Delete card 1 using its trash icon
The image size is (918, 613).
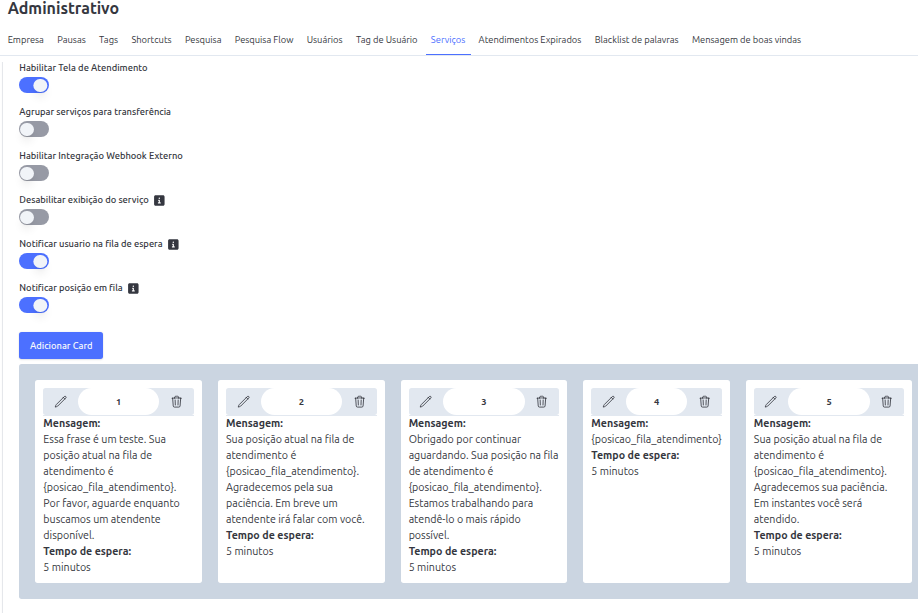tap(177, 402)
